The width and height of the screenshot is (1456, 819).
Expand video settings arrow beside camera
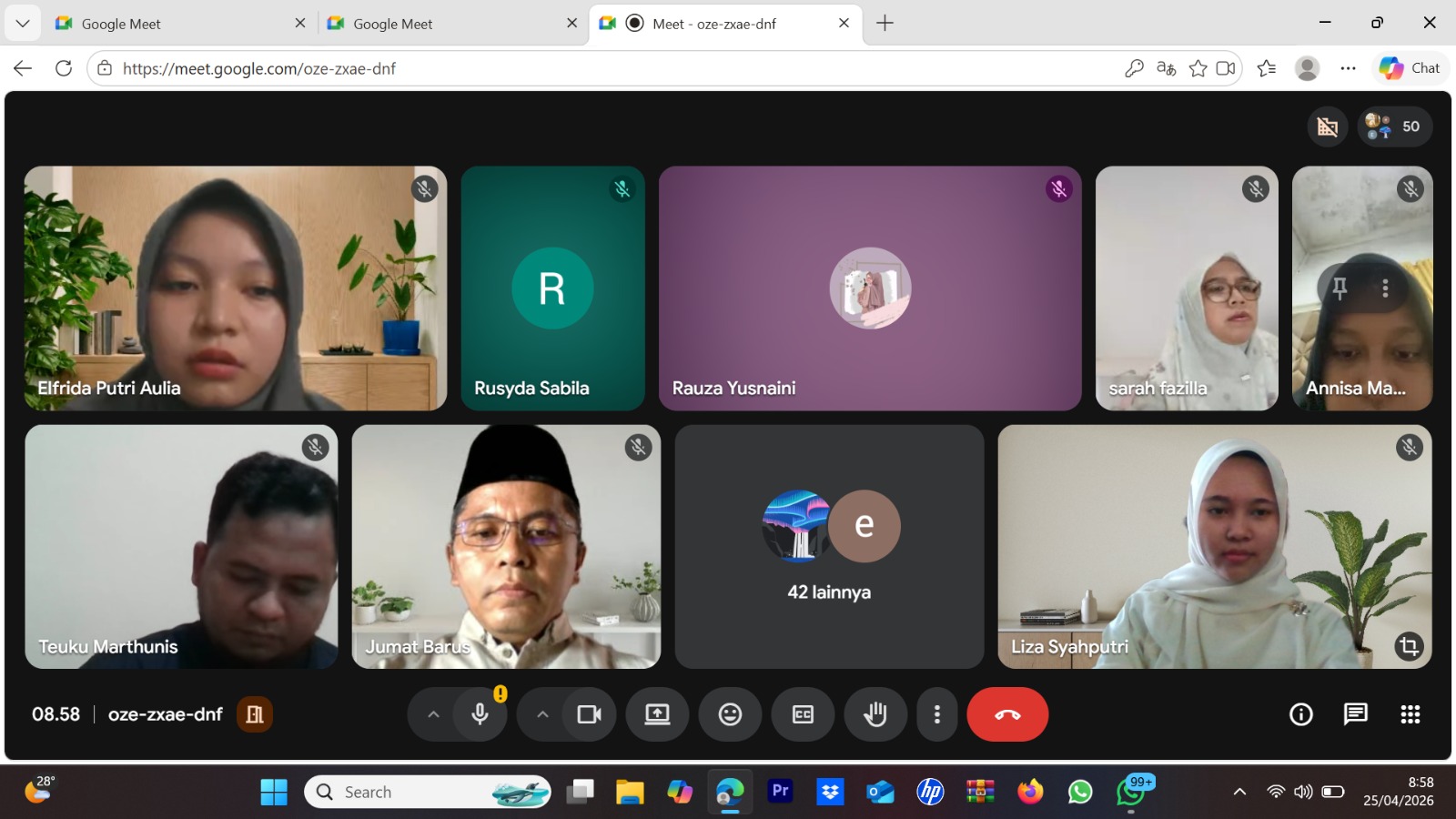coord(543,714)
